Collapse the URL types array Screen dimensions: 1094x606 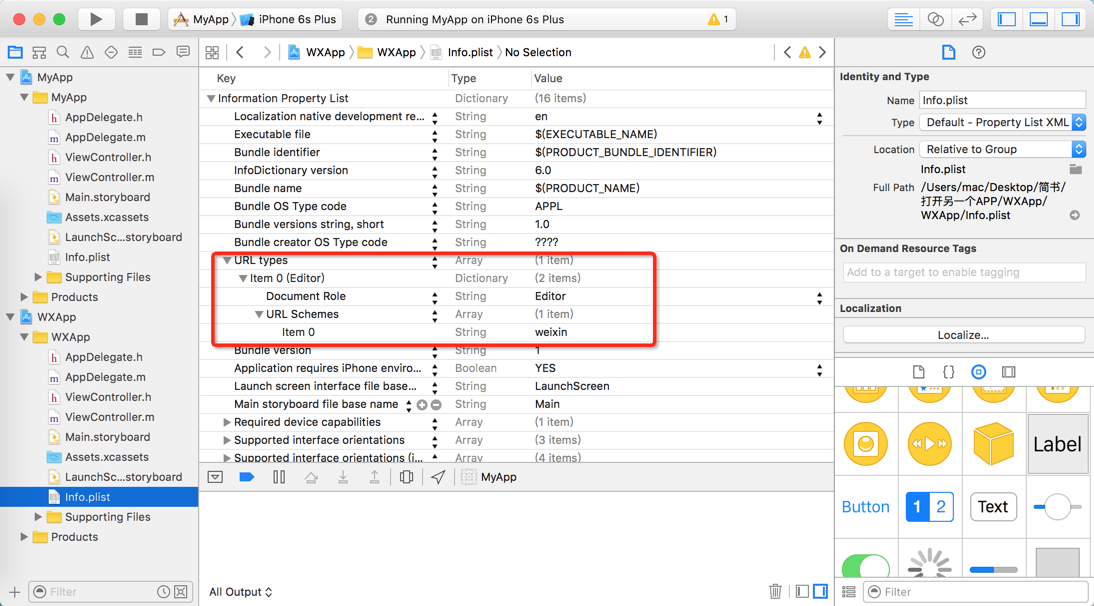tap(227, 260)
